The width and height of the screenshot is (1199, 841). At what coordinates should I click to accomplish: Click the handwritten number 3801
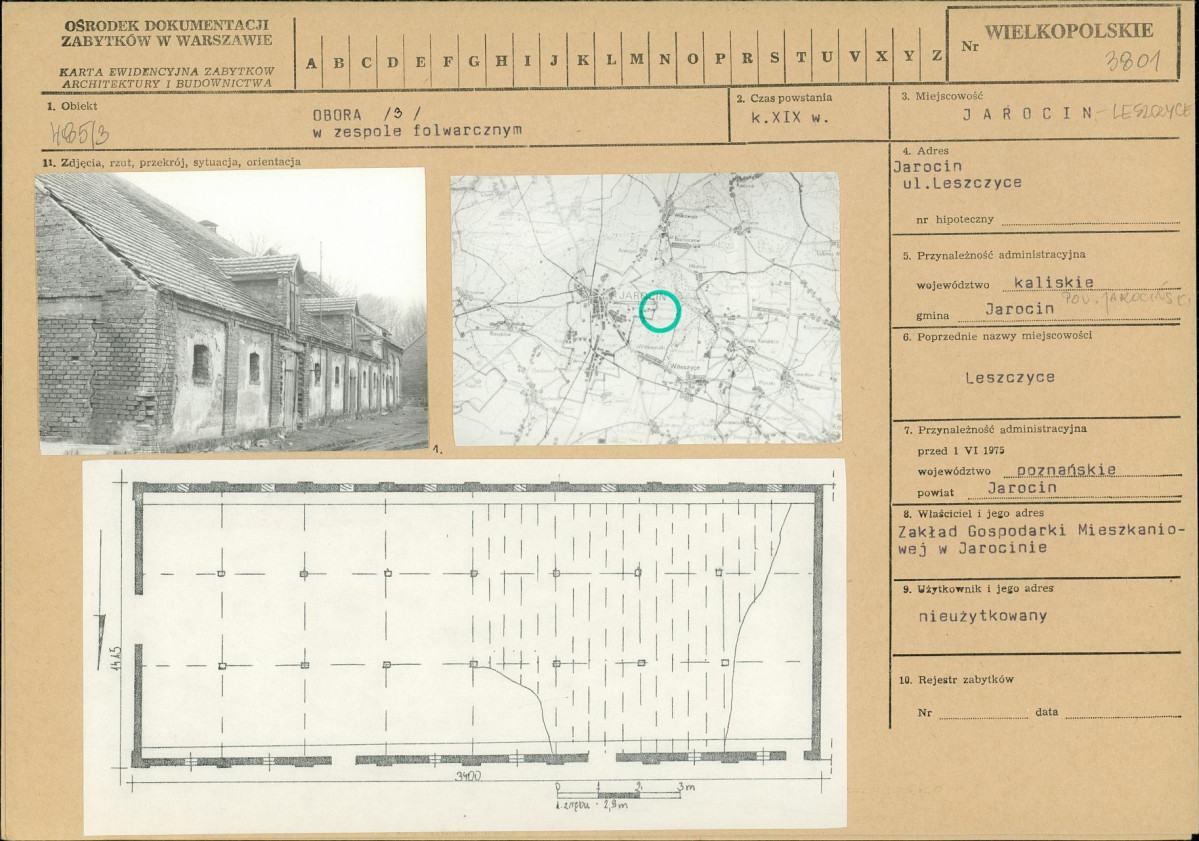(x=1133, y=60)
